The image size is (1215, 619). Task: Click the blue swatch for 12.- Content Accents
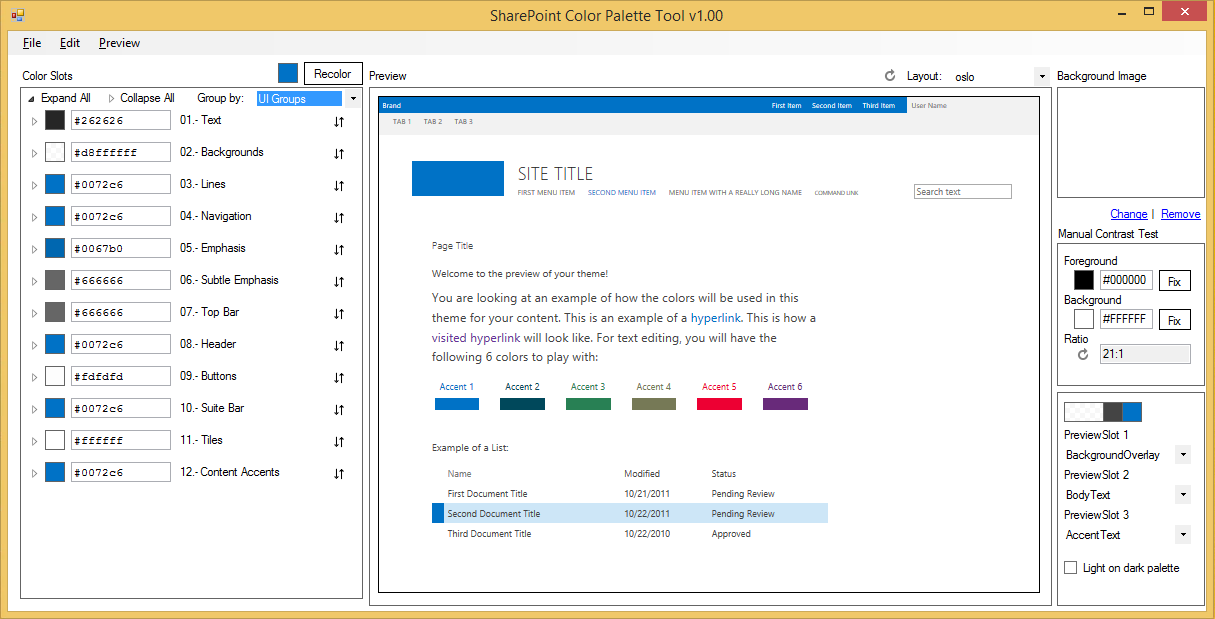(55, 472)
